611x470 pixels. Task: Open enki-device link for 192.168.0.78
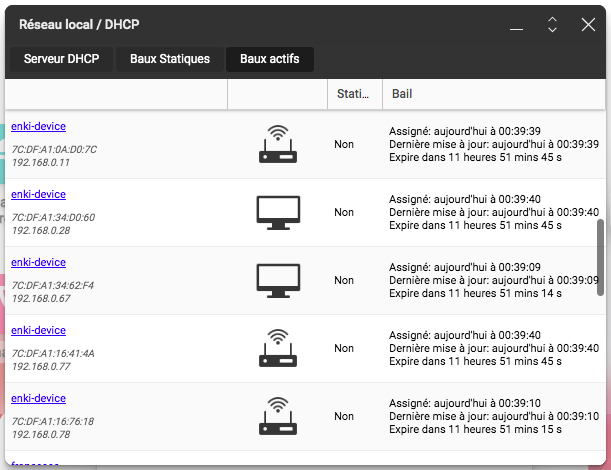pos(38,398)
